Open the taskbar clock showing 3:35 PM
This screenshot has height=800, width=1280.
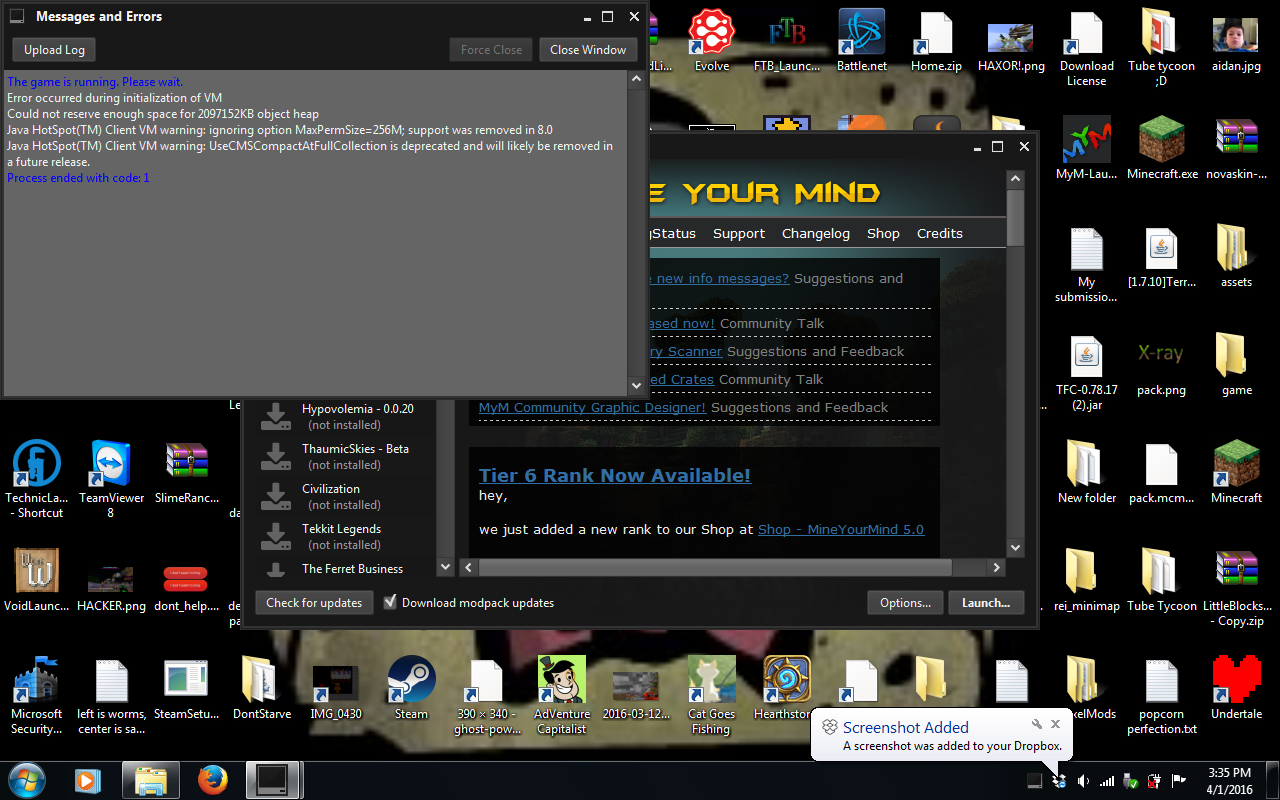coord(1228,780)
